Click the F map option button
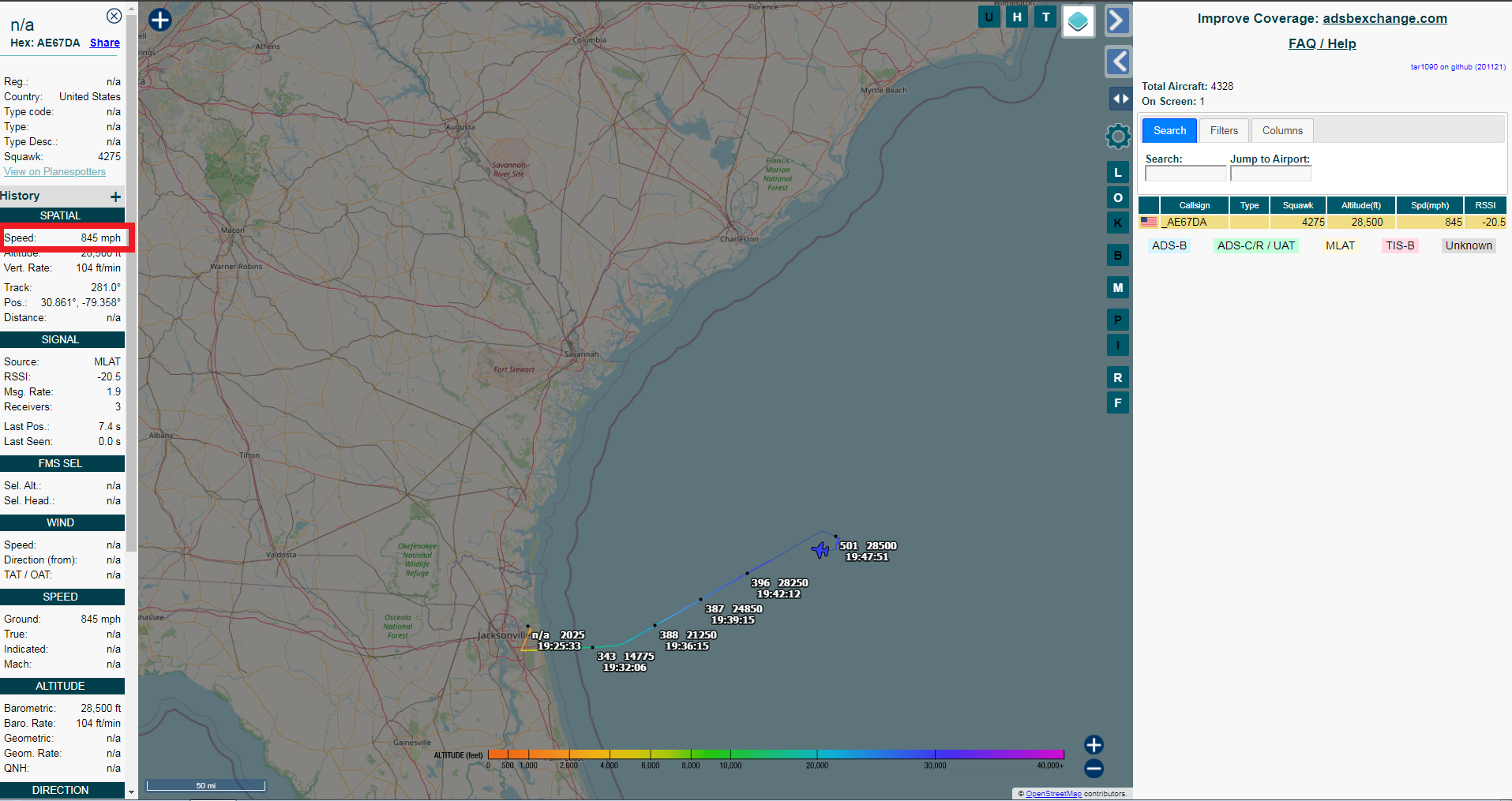 click(x=1118, y=402)
